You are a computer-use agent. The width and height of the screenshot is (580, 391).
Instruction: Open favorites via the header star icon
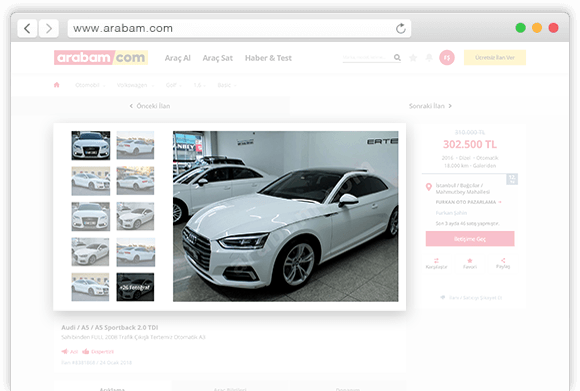[x=413, y=58]
